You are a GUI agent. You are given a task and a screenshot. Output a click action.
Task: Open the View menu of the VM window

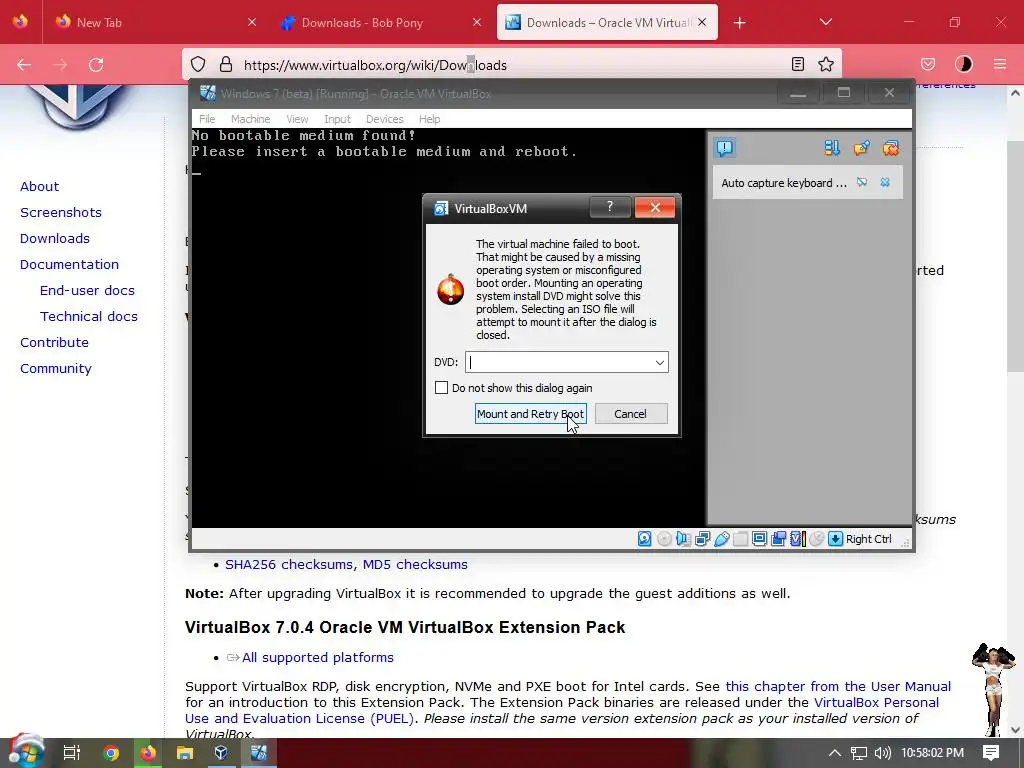(297, 119)
